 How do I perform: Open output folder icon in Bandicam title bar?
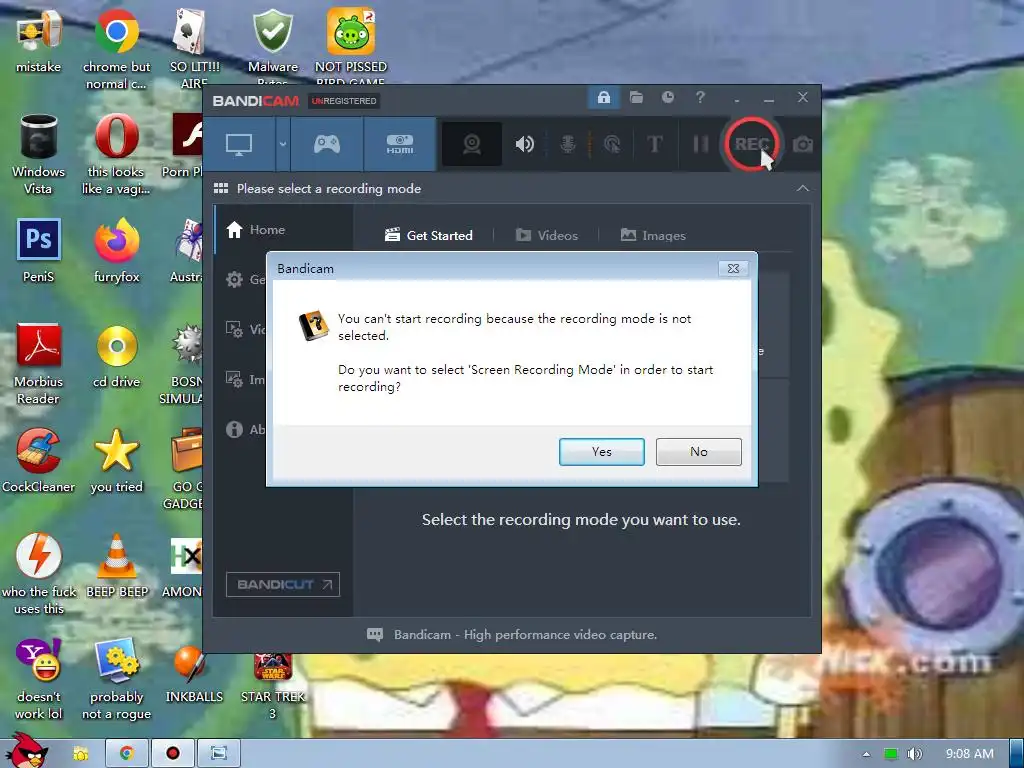click(636, 97)
